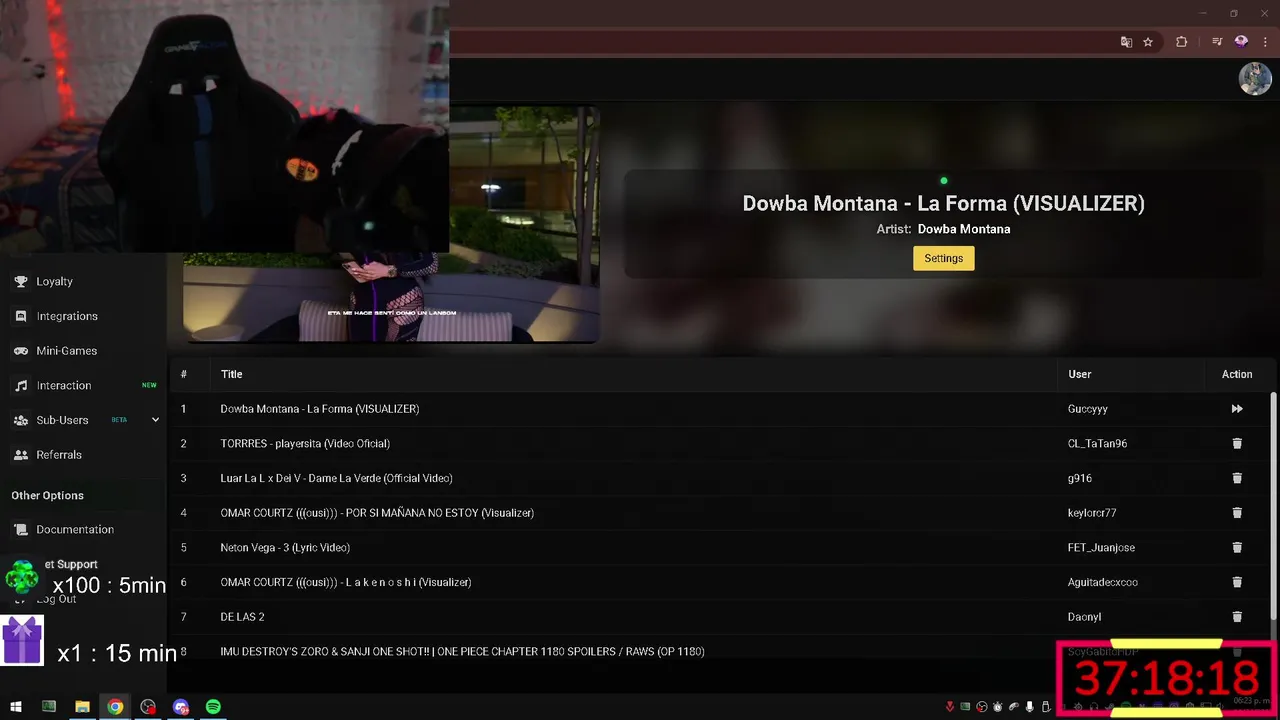
Task: Open Chrome media controls icon
Action: pyautogui.click(x=1217, y=42)
